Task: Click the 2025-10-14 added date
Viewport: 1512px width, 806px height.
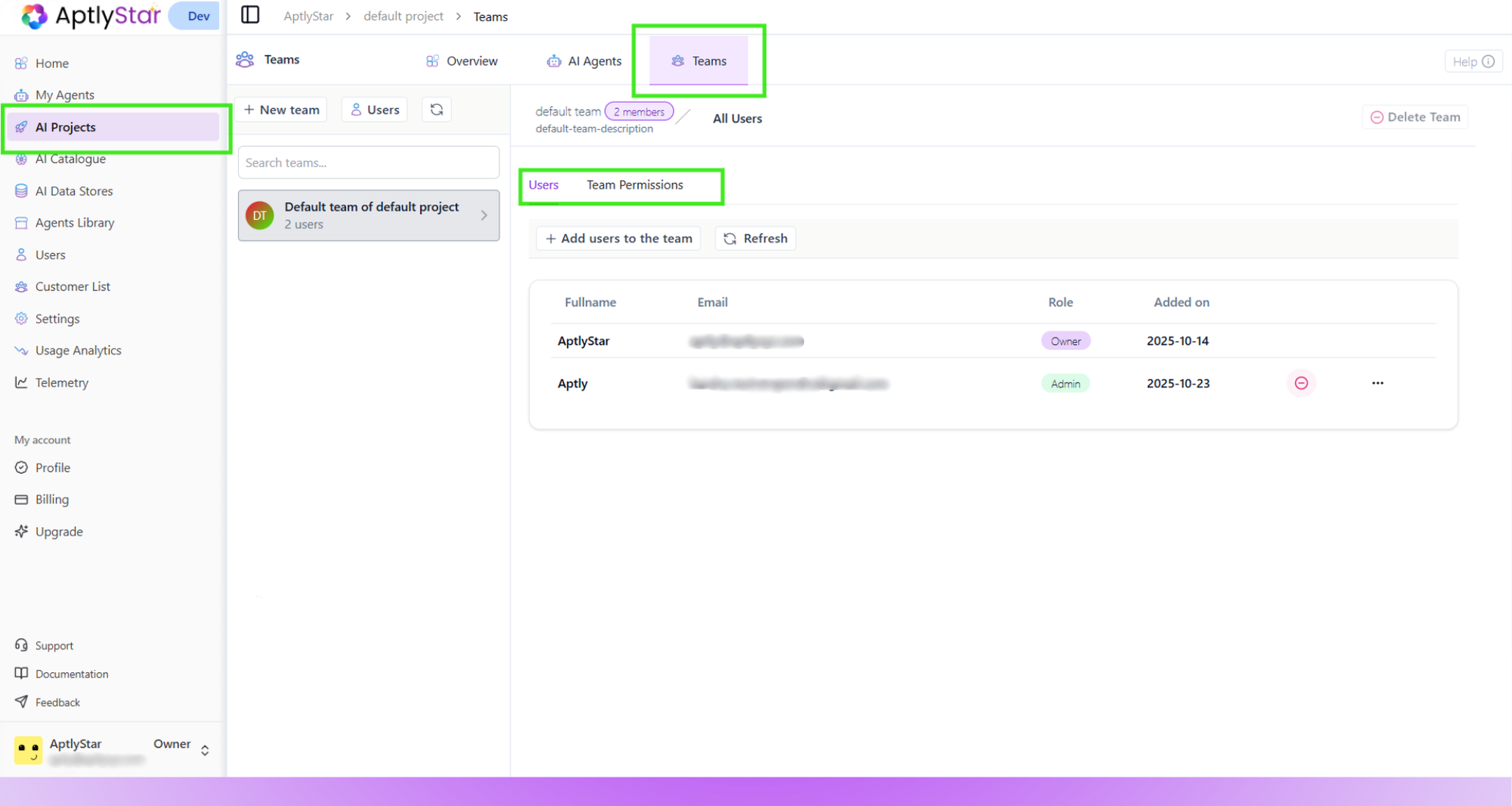Action: click(x=1178, y=341)
